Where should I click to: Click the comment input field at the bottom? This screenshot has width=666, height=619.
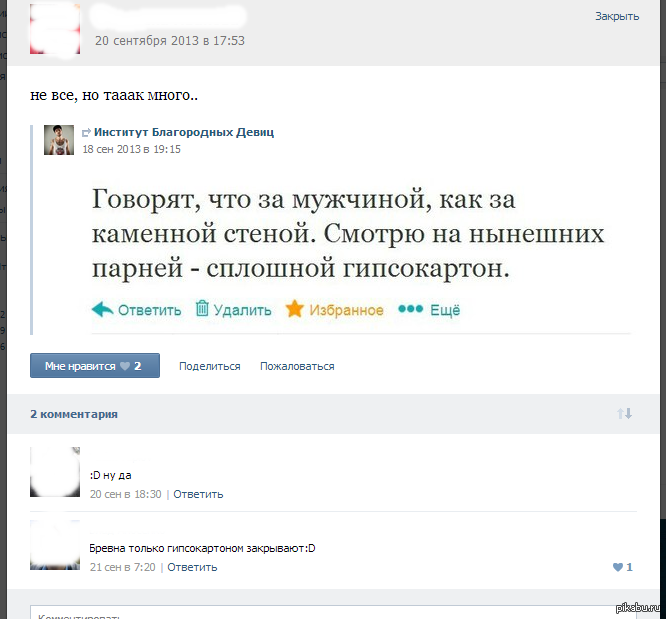click(x=330, y=612)
